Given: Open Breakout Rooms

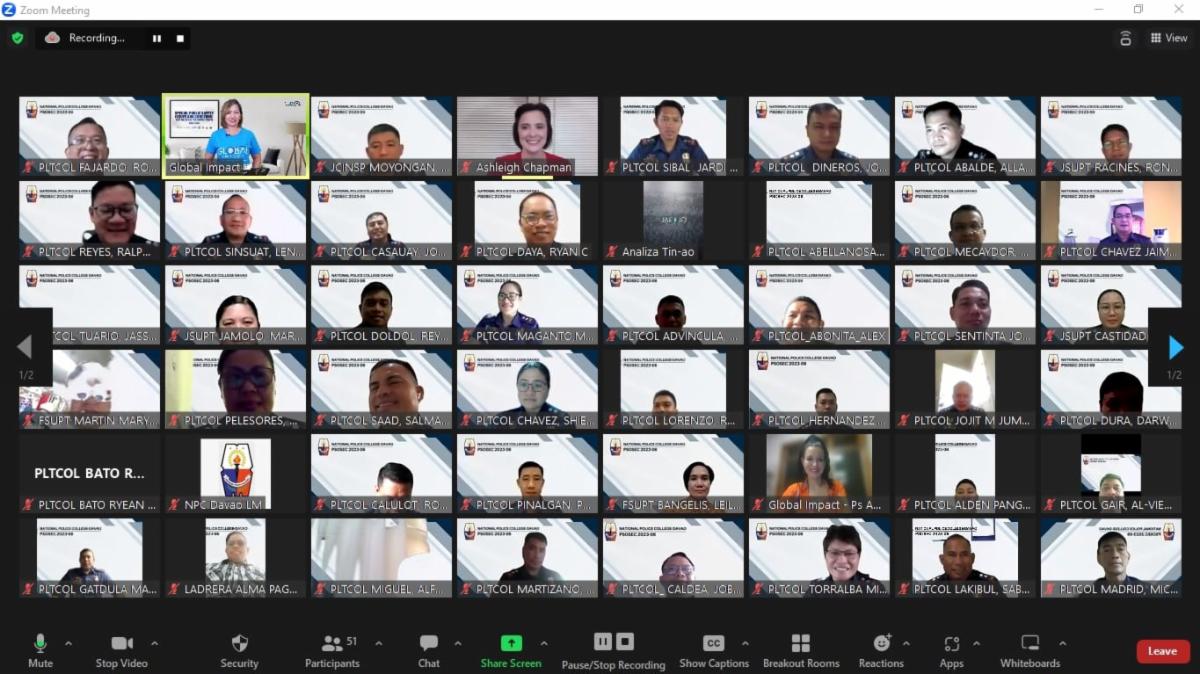Looking at the screenshot, I should tap(801, 650).
